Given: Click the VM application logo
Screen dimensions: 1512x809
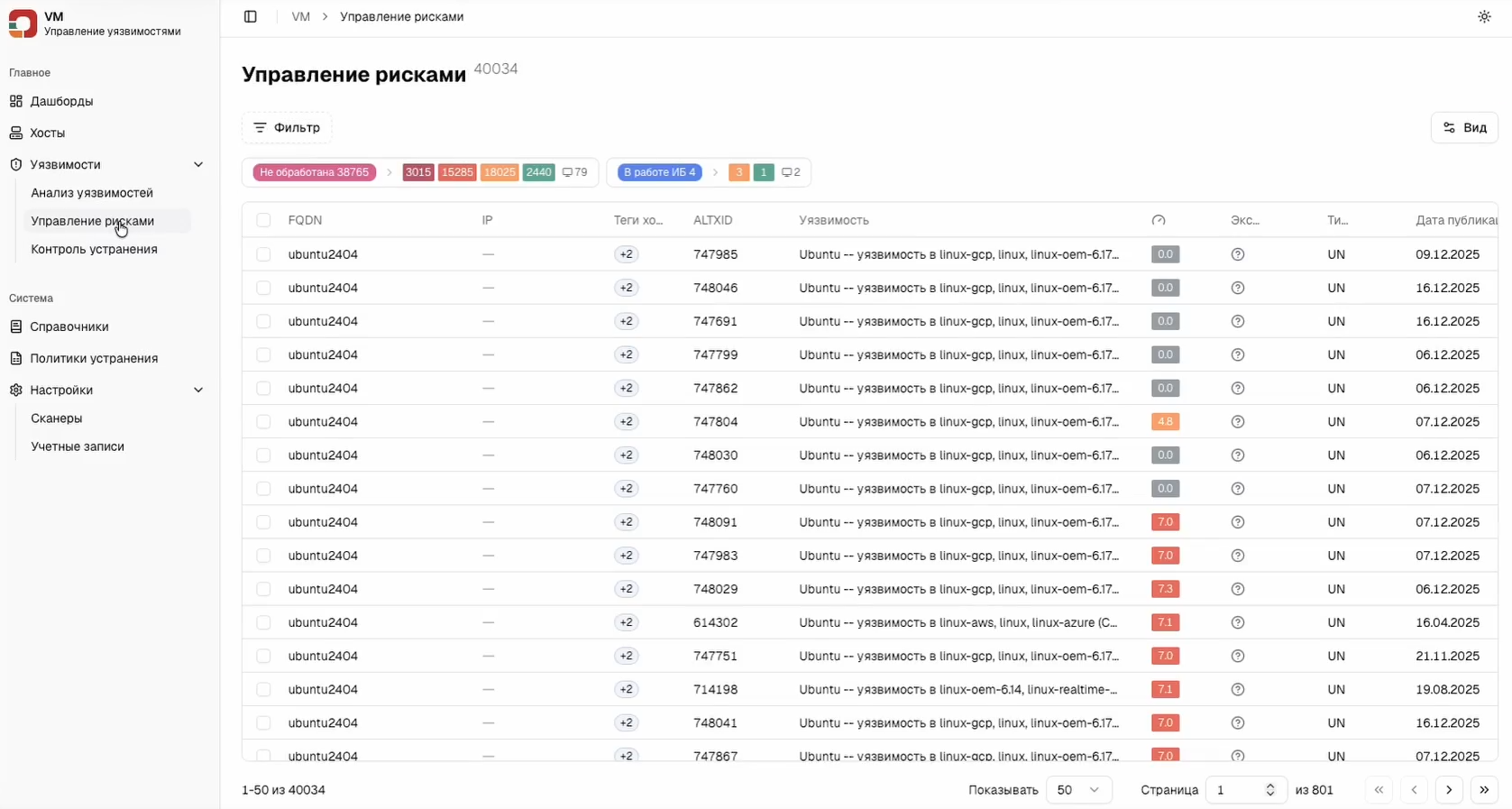Looking at the screenshot, I should tap(23, 23).
